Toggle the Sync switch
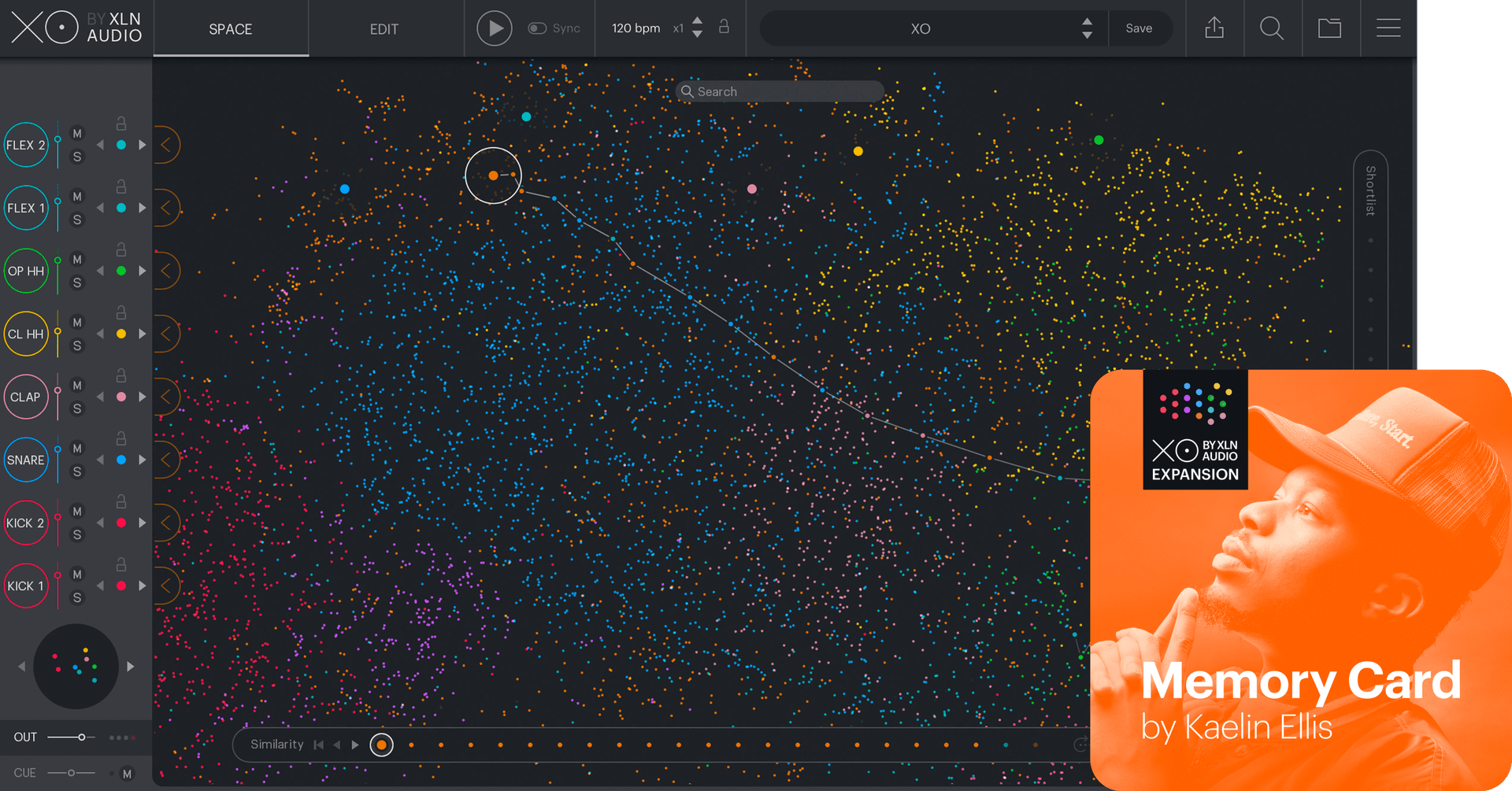 pyautogui.click(x=537, y=28)
